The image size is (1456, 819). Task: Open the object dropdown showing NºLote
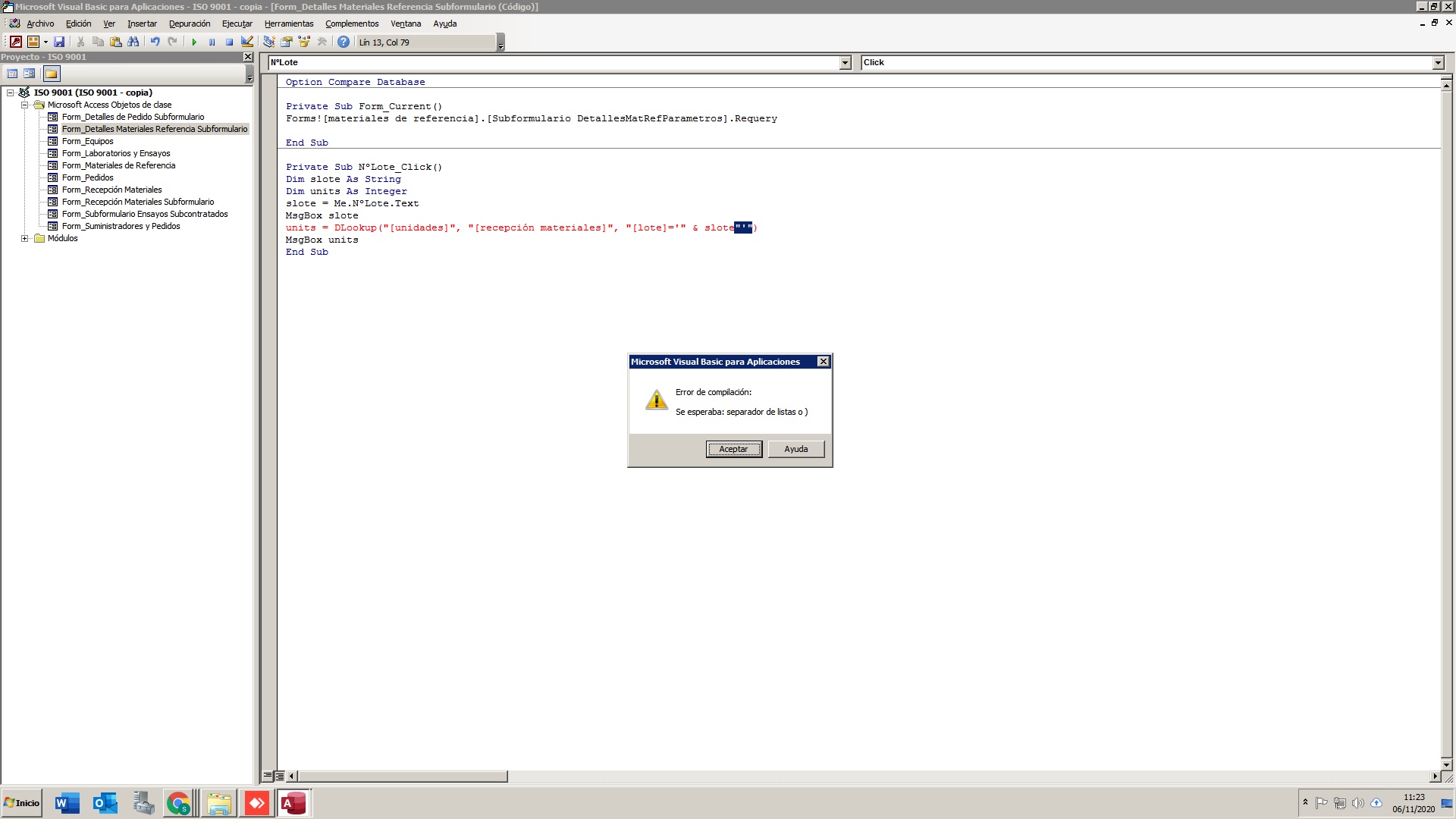point(846,63)
